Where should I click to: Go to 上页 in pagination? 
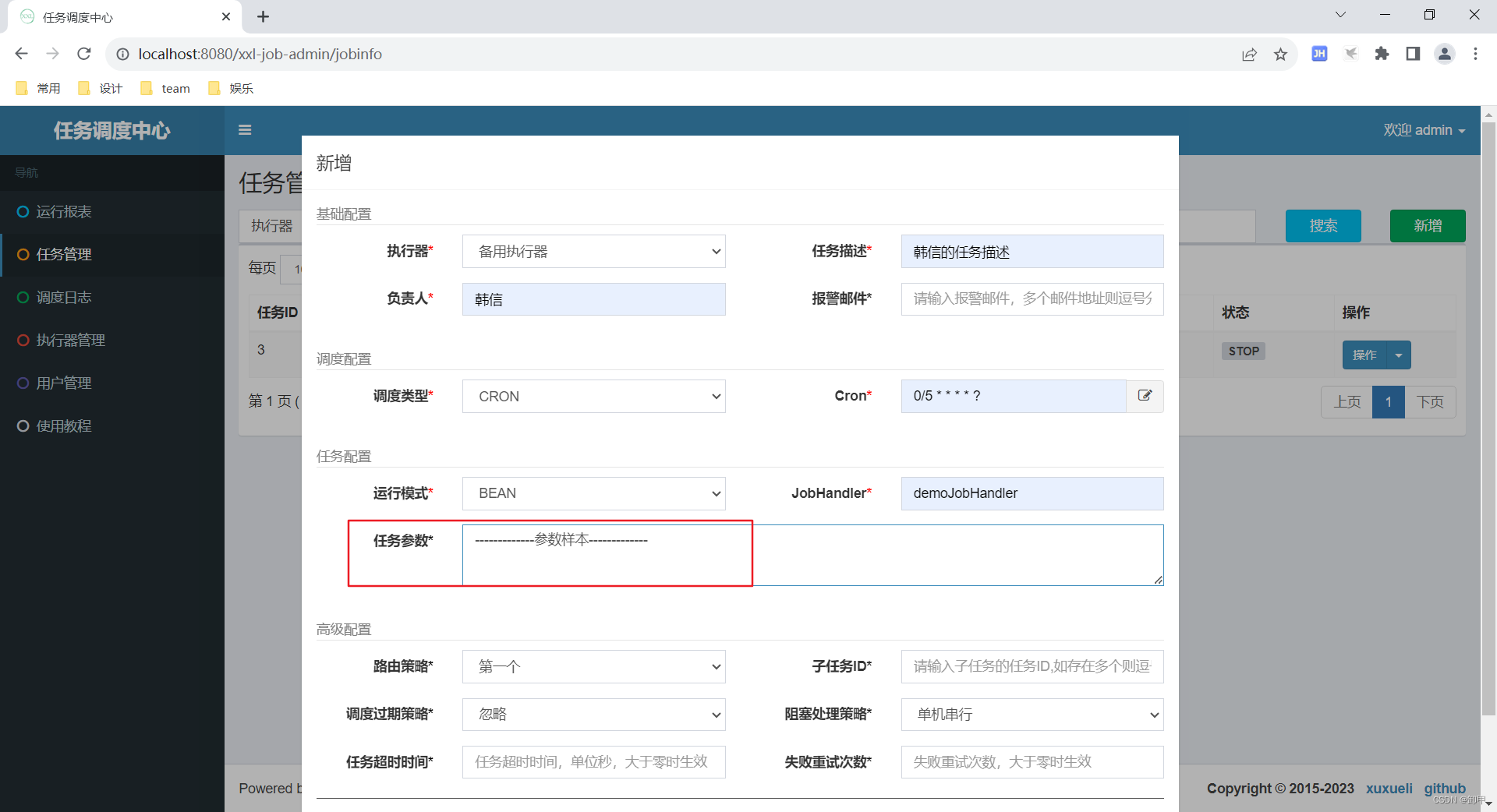click(x=1347, y=402)
